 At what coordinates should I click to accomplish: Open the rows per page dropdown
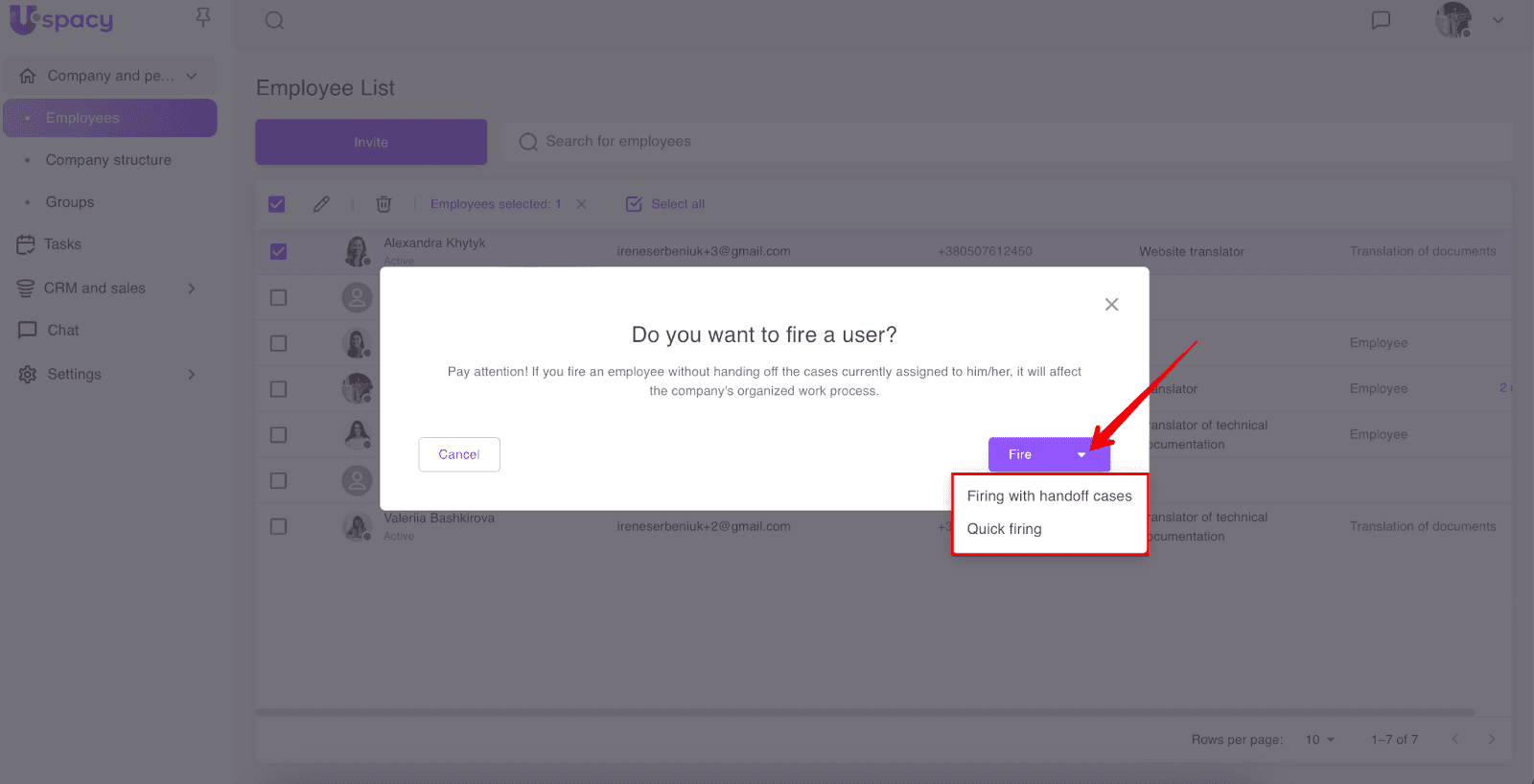1319,740
